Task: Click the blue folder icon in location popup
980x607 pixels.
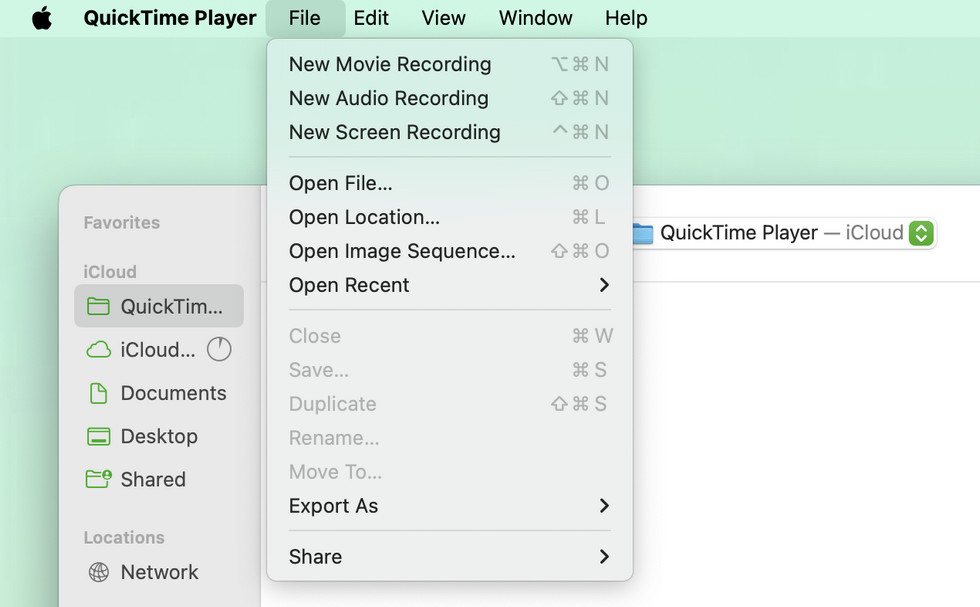Action: [642, 233]
